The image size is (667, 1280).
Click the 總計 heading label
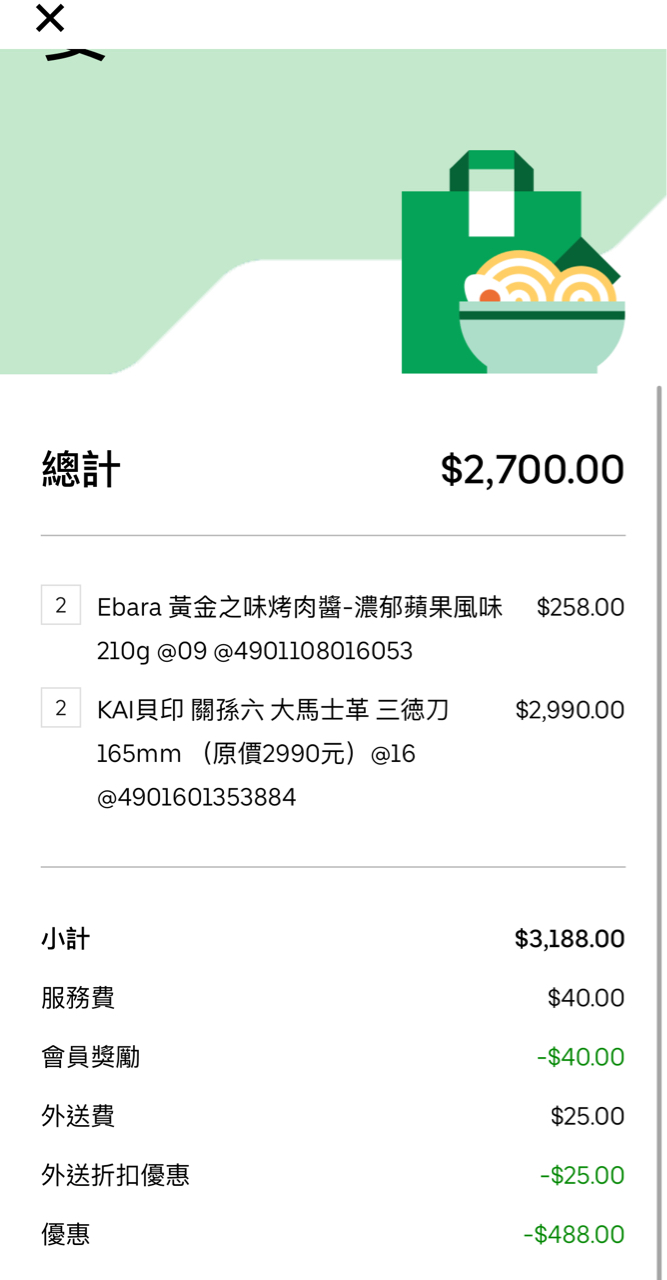tap(81, 469)
